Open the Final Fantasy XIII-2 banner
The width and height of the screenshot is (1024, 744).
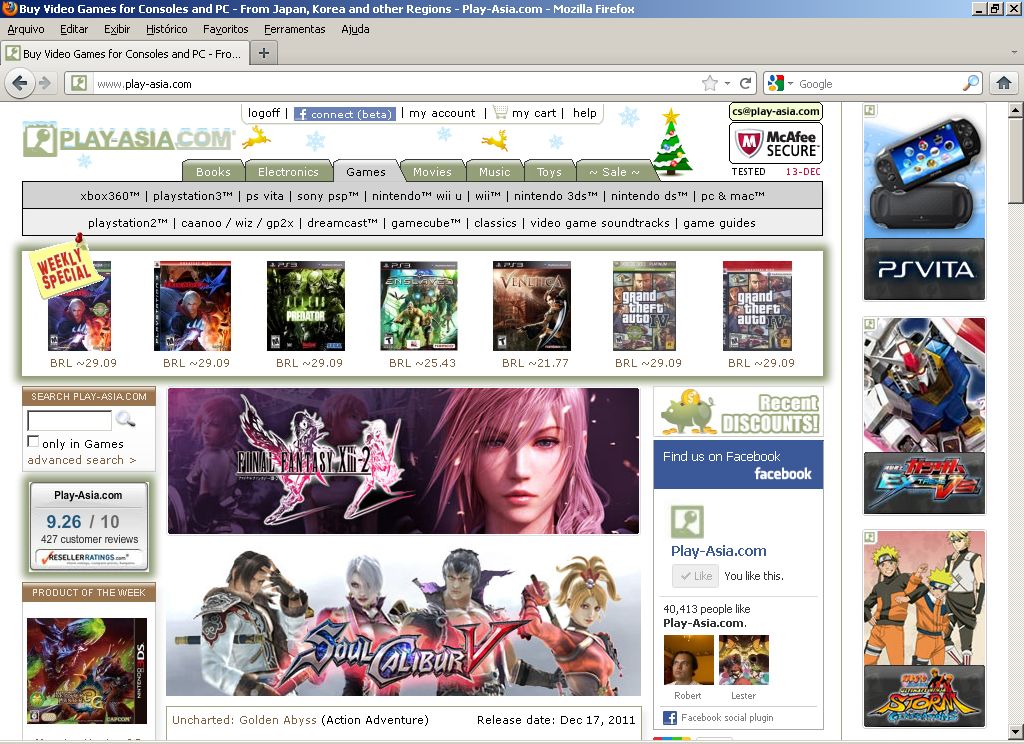[x=403, y=461]
